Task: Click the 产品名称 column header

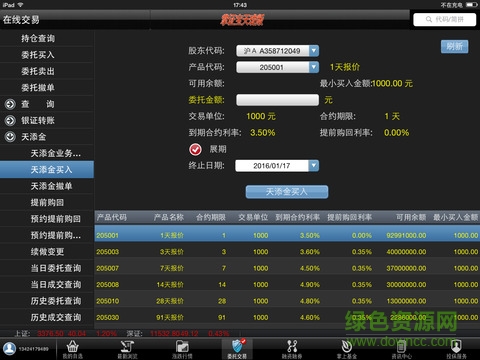Action: [x=169, y=217]
